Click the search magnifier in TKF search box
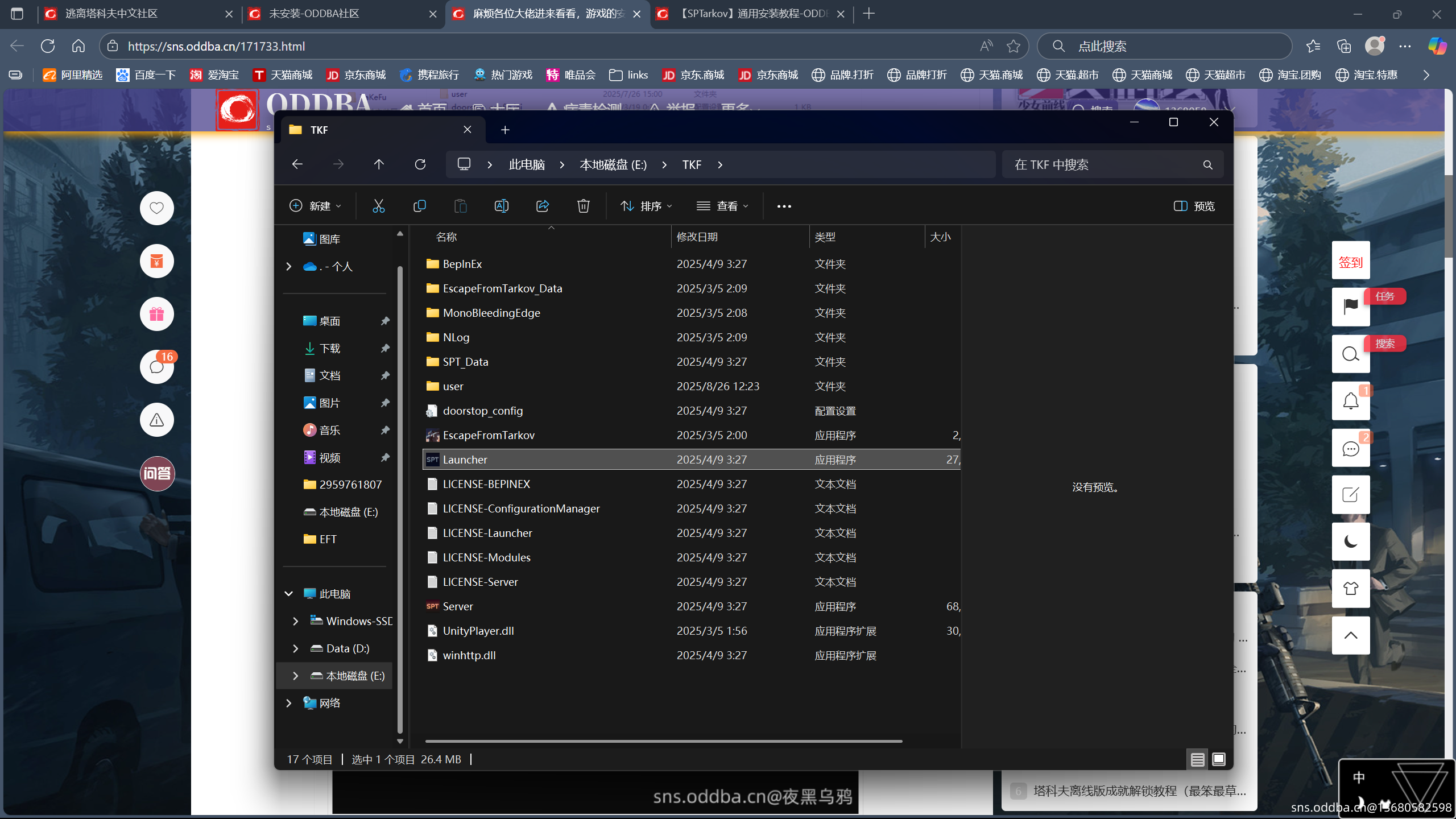The width and height of the screenshot is (1456, 819). [x=1208, y=165]
